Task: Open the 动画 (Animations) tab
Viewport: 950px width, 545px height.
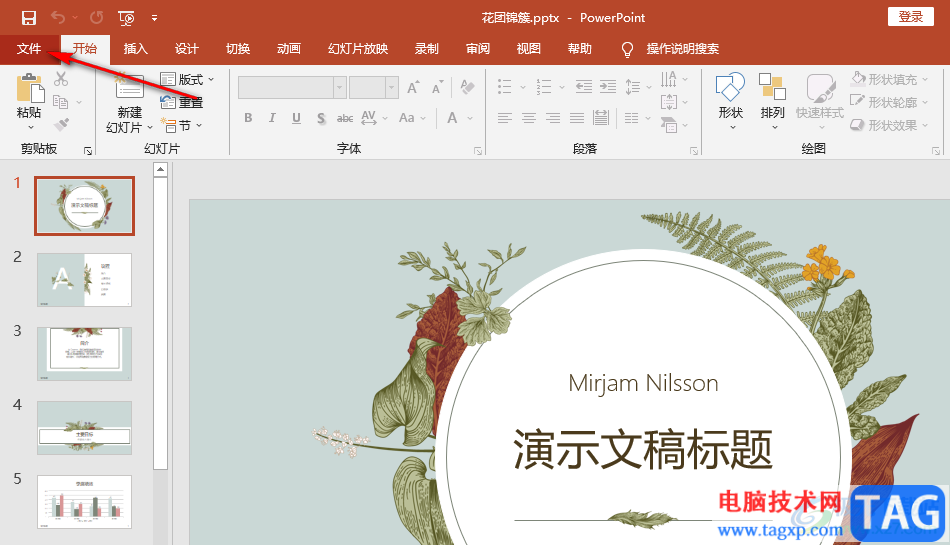Action: pos(288,49)
